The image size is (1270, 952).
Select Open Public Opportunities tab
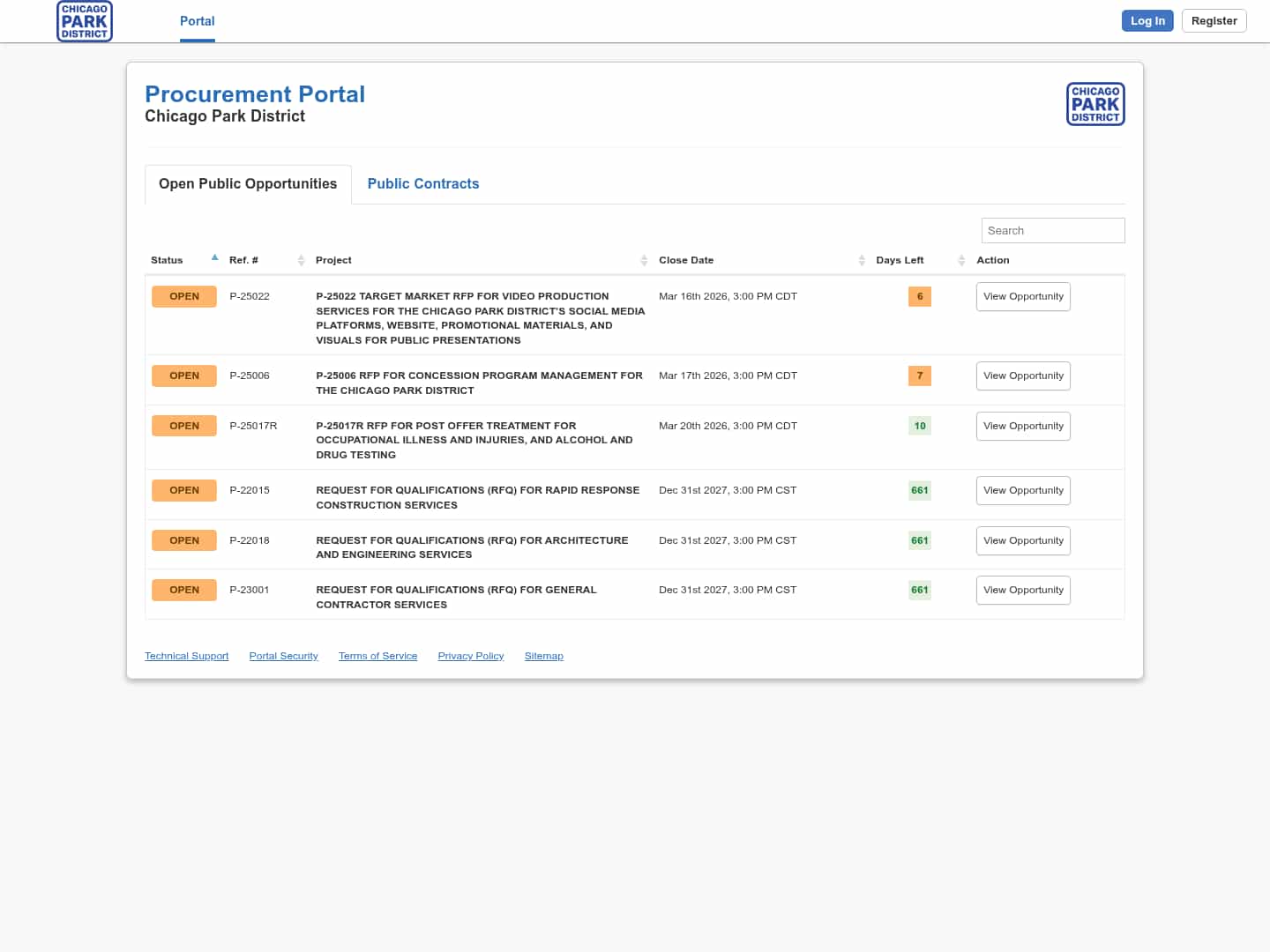pyautogui.click(x=248, y=184)
